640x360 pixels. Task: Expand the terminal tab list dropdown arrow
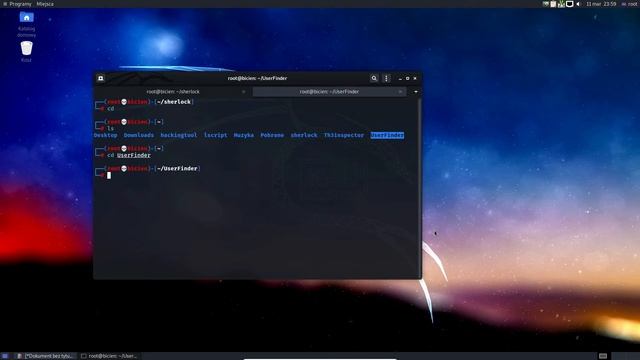tap(416, 92)
